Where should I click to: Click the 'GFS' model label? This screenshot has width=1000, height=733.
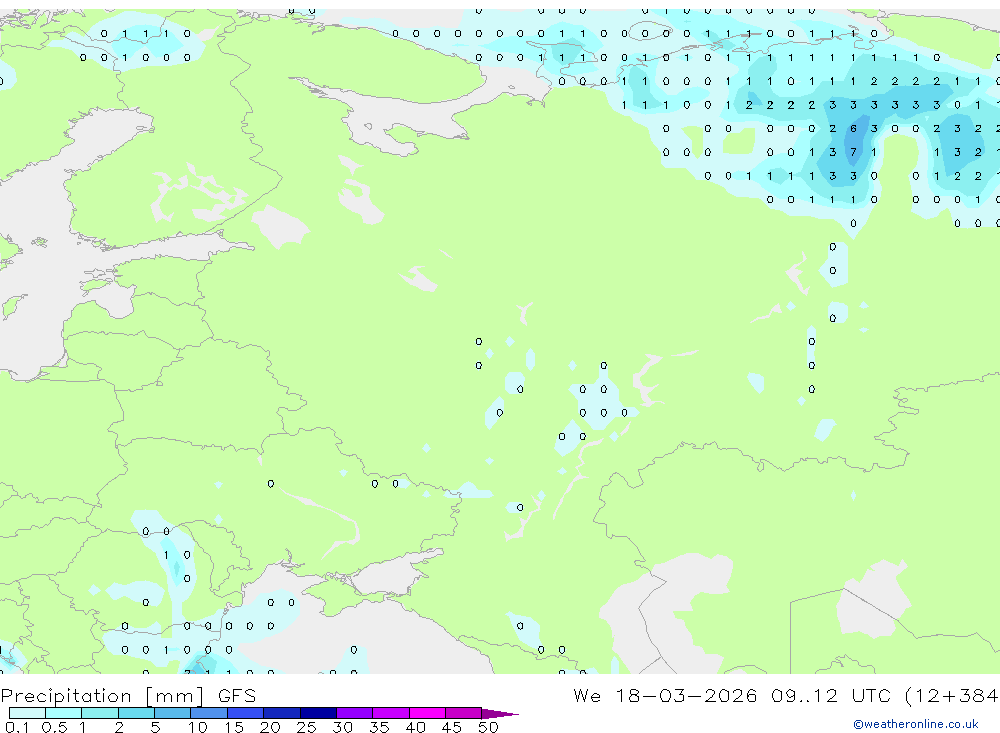coord(237,696)
